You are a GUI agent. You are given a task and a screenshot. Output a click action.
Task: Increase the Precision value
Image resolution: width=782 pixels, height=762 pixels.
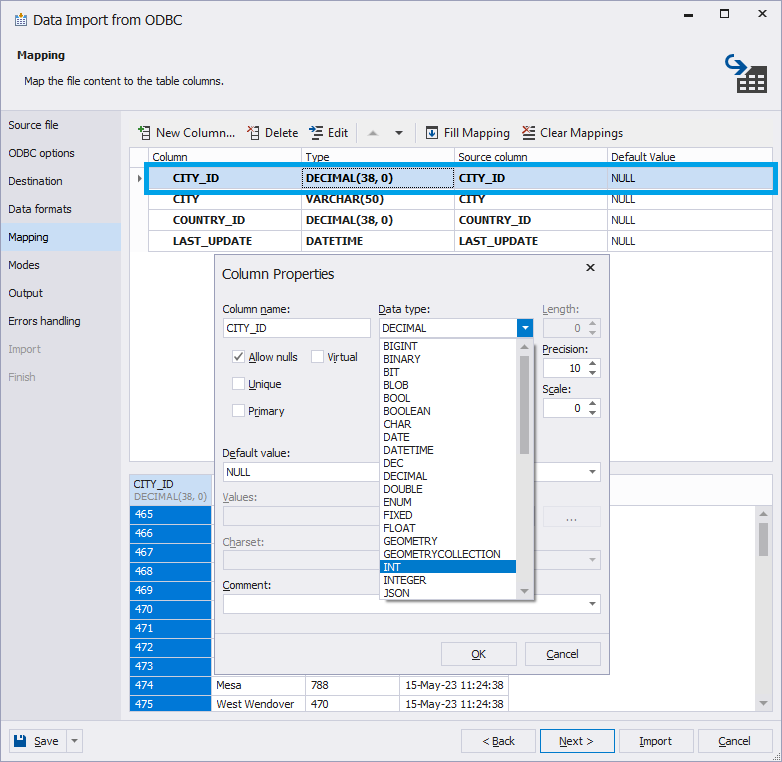pos(592,364)
